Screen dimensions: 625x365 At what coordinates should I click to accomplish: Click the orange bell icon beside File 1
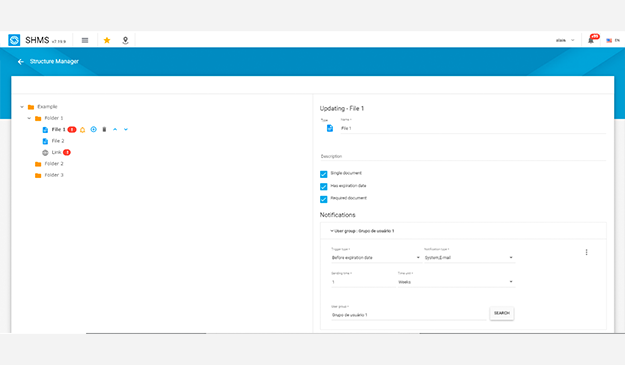tap(83, 130)
